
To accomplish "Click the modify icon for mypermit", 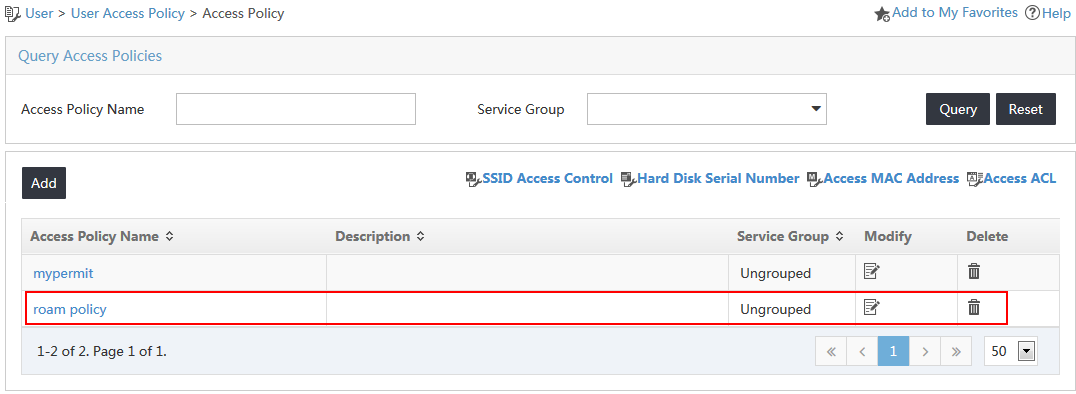I will 872,271.
